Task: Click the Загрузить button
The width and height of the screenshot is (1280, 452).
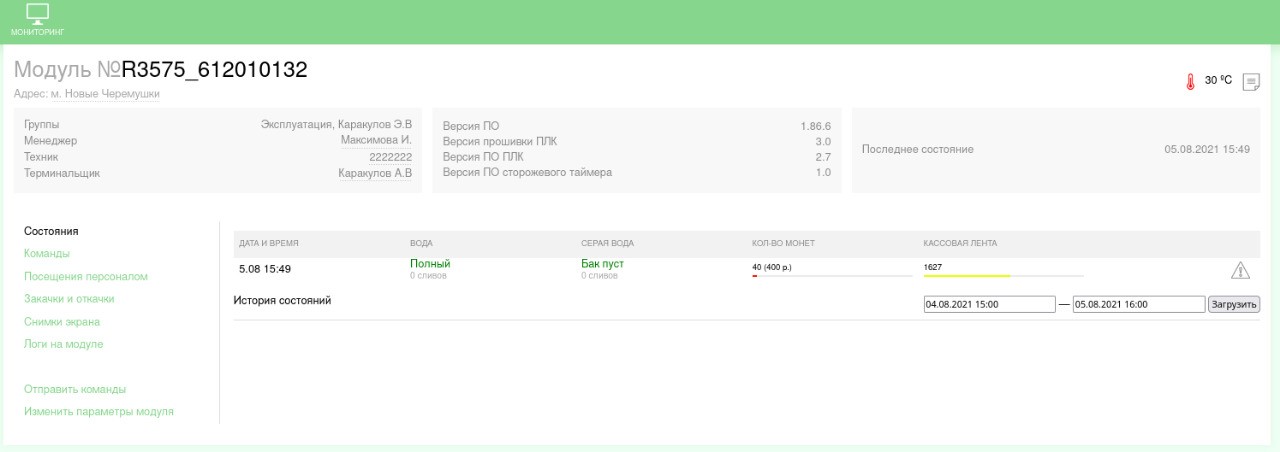Action: click(1234, 304)
